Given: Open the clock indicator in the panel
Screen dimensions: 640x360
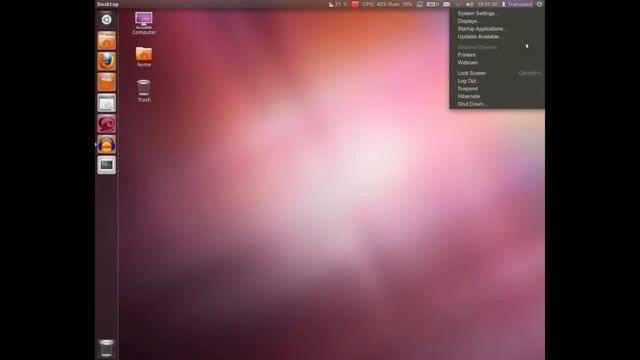Looking at the screenshot, I should click(x=488, y=4).
